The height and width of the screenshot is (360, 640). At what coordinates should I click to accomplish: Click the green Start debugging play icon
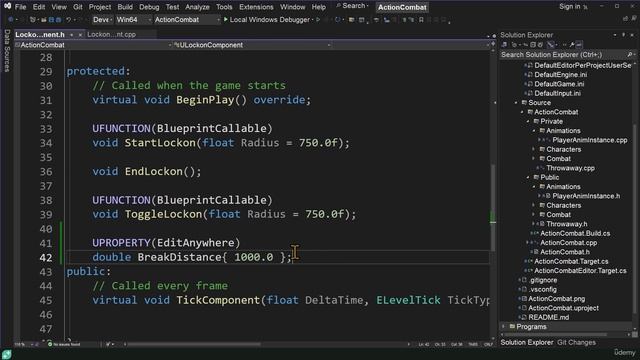pyautogui.click(x=225, y=19)
